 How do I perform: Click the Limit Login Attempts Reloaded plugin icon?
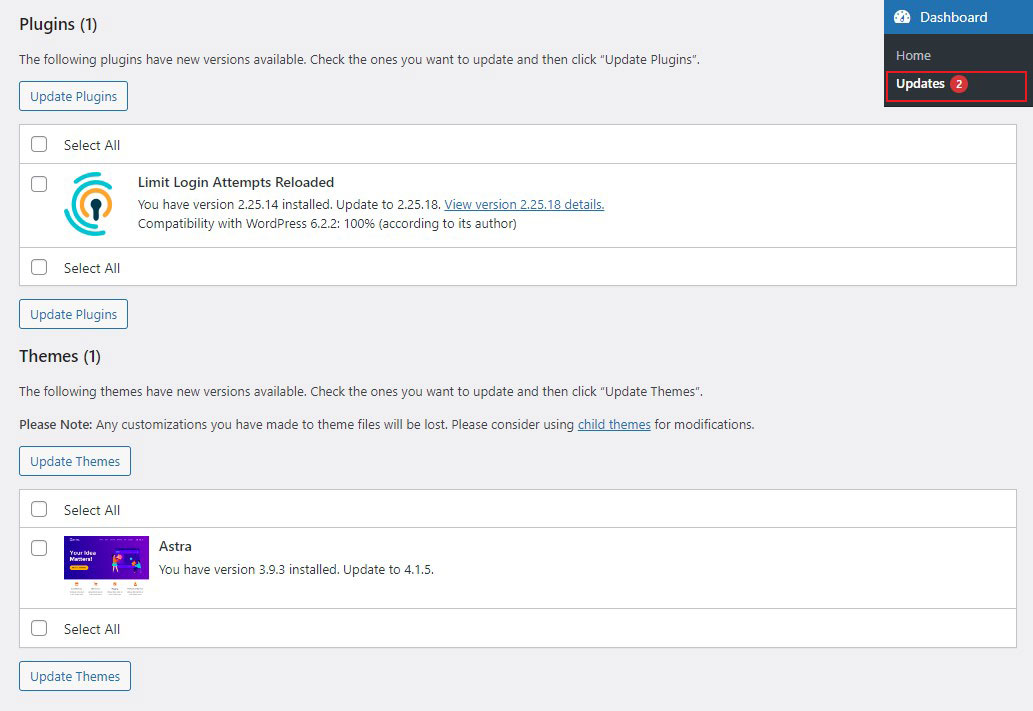click(89, 204)
